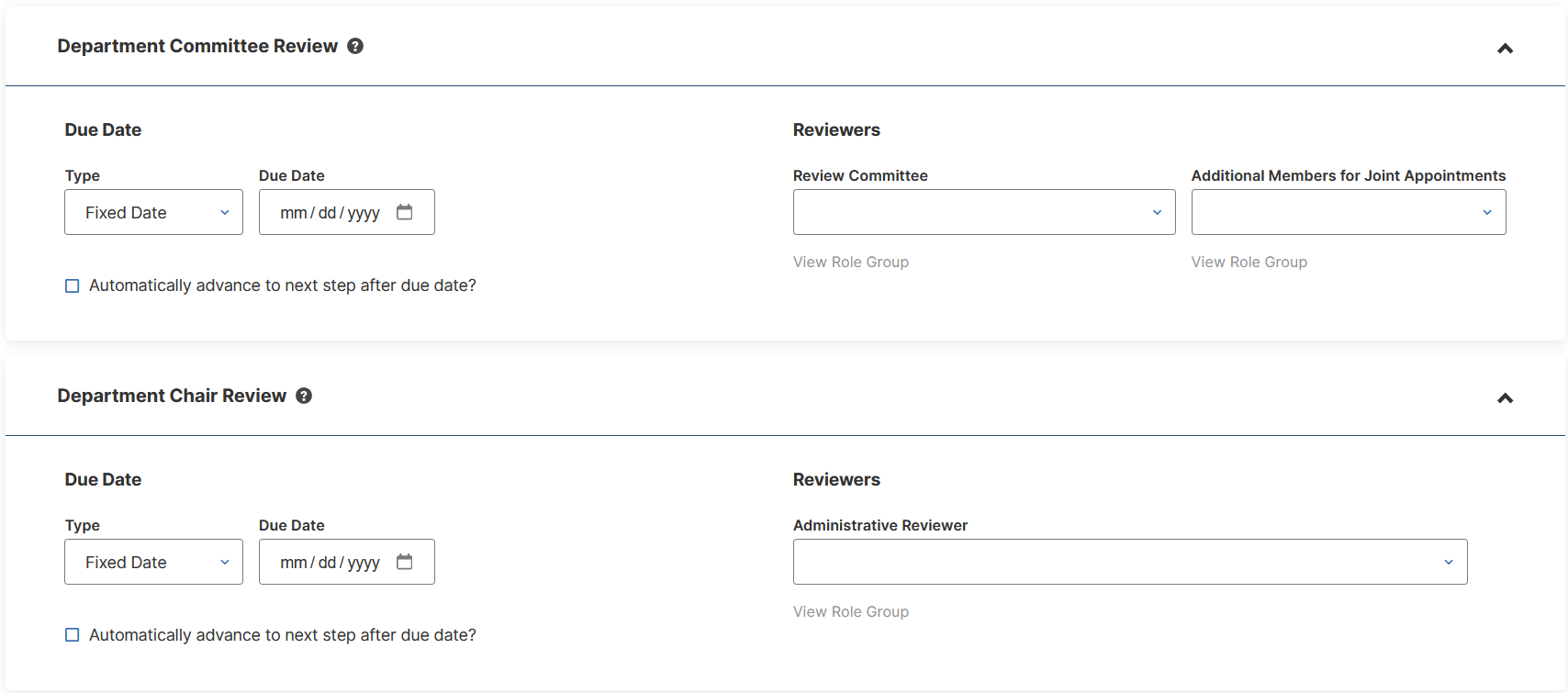Image resolution: width=1568 pixels, height=693 pixels.
Task: Open calendar picker in Chair Review due date
Action: coord(404,562)
